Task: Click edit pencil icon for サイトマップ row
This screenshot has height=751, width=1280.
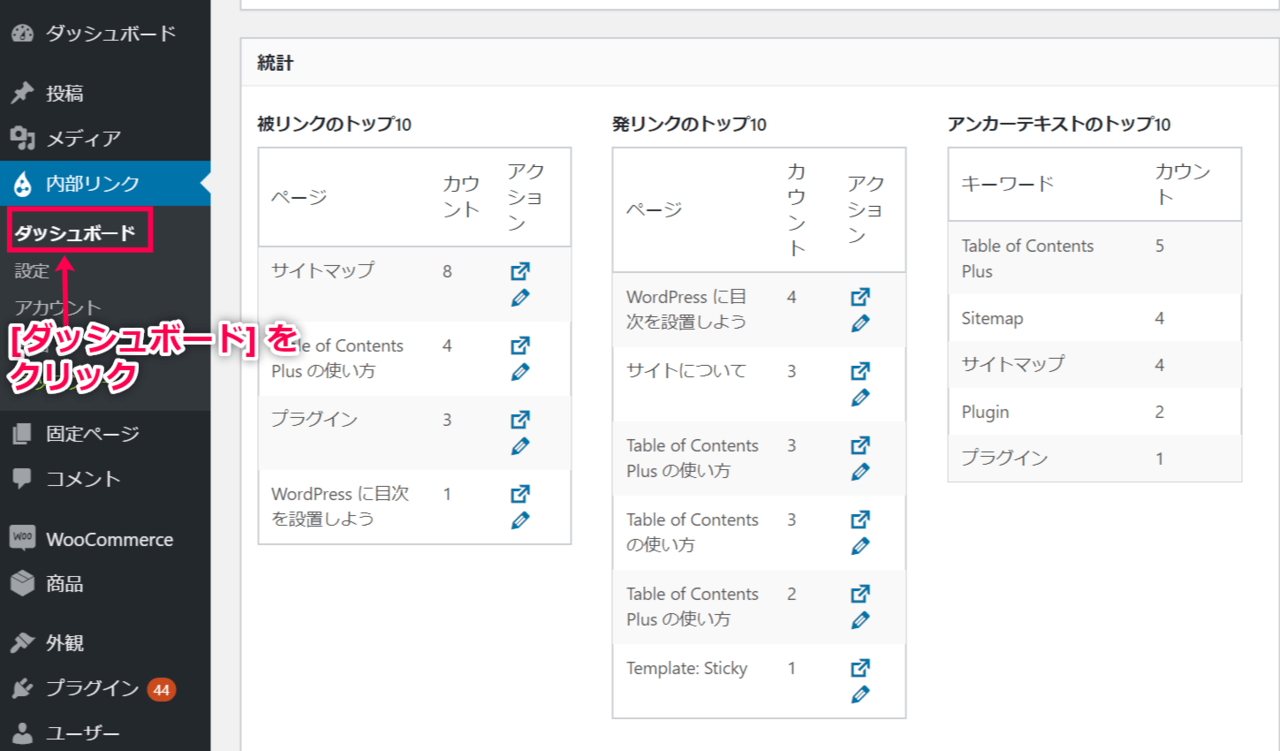Action: pos(520,298)
